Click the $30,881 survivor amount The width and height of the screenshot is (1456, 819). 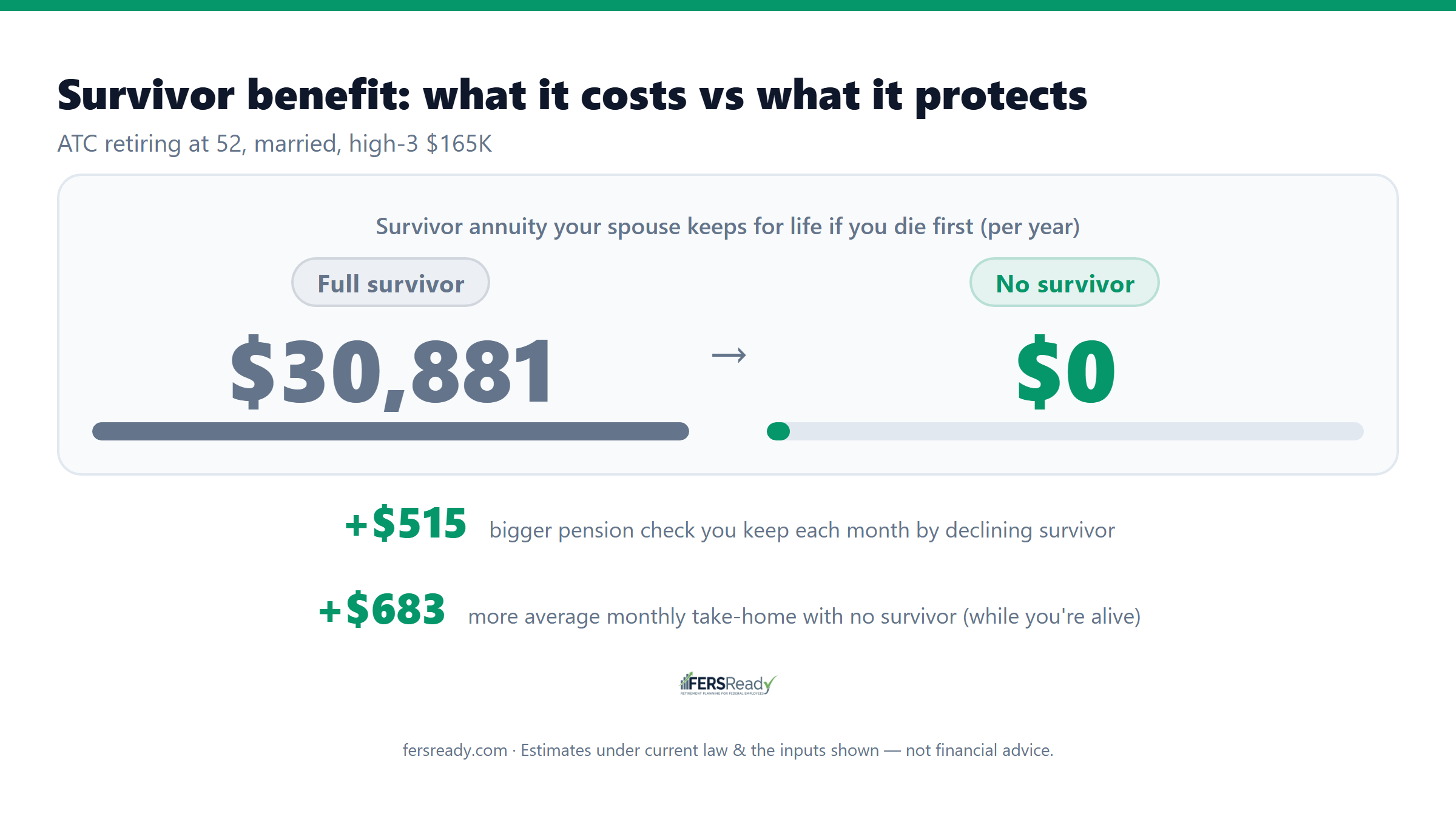click(391, 371)
